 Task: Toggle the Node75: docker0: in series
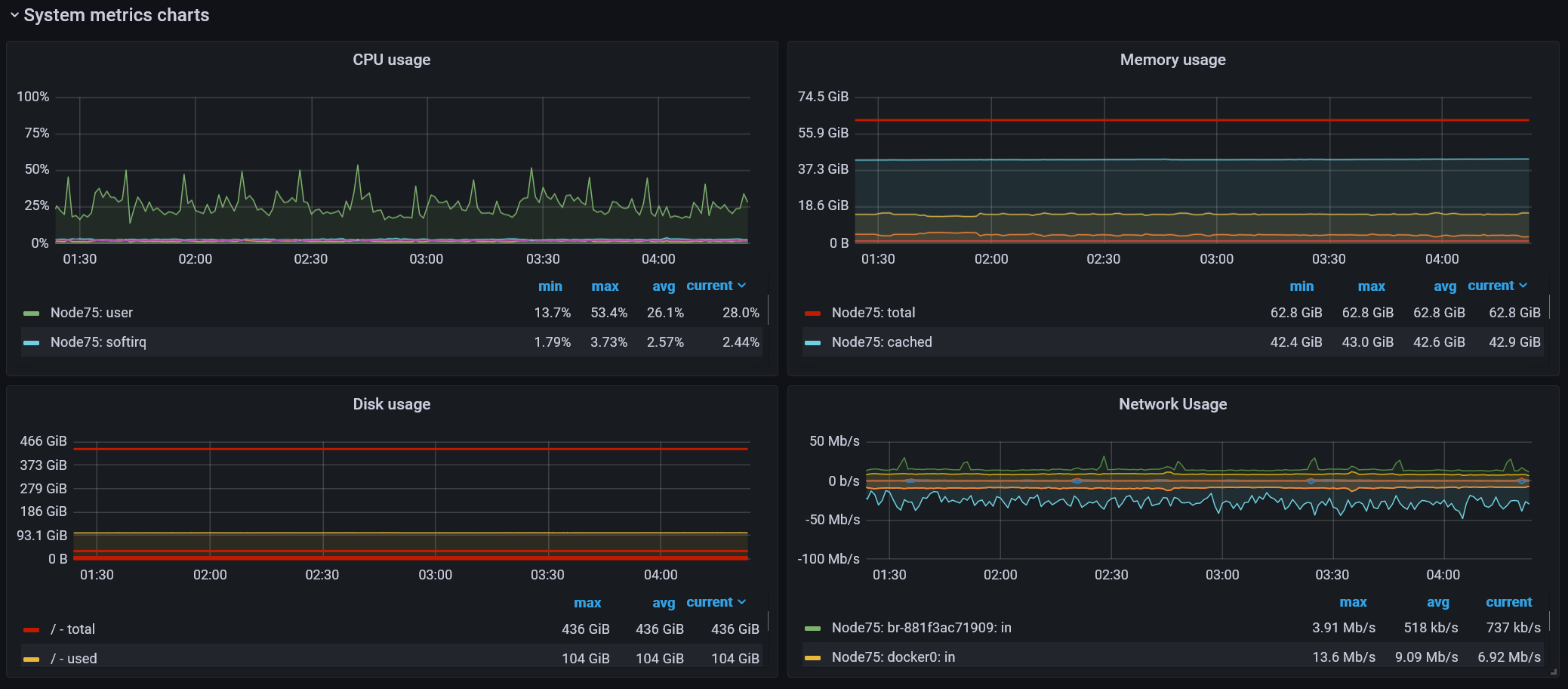[x=893, y=657]
